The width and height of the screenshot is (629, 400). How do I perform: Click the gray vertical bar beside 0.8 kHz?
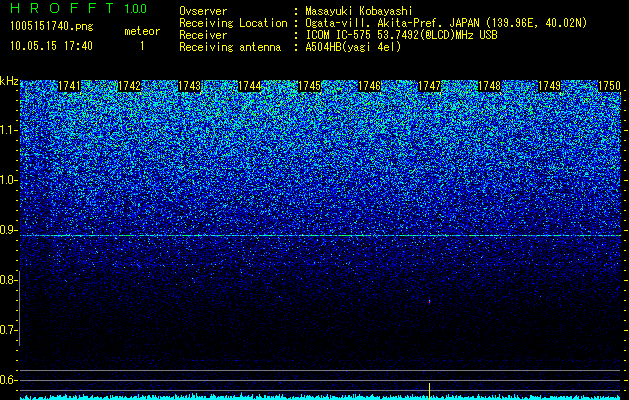pyautogui.click(x=19, y=308)
